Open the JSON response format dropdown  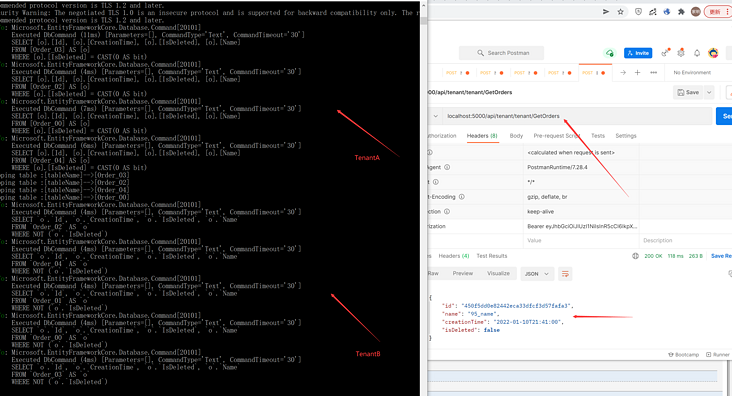pos(537,274)
